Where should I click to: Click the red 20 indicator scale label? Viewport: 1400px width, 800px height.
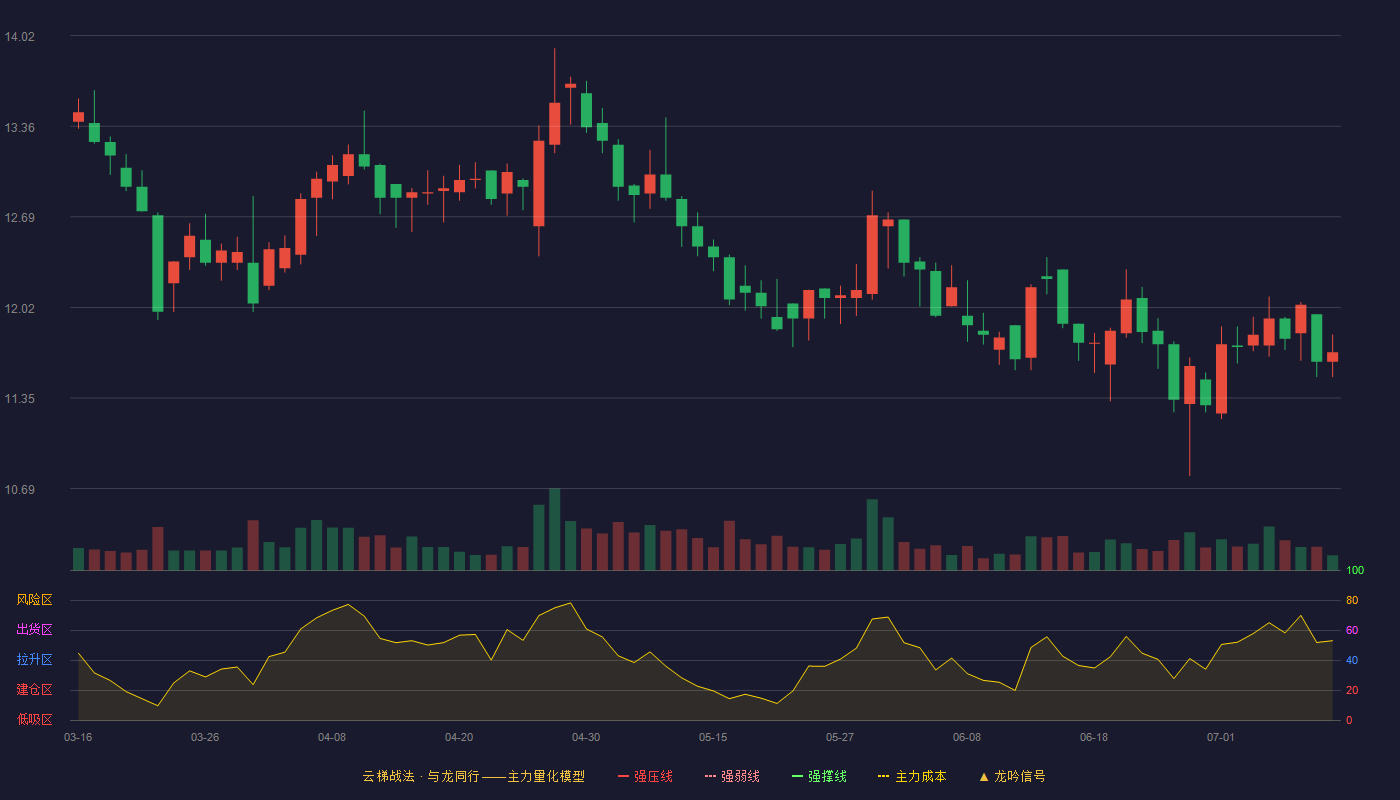click(1352, 690)
